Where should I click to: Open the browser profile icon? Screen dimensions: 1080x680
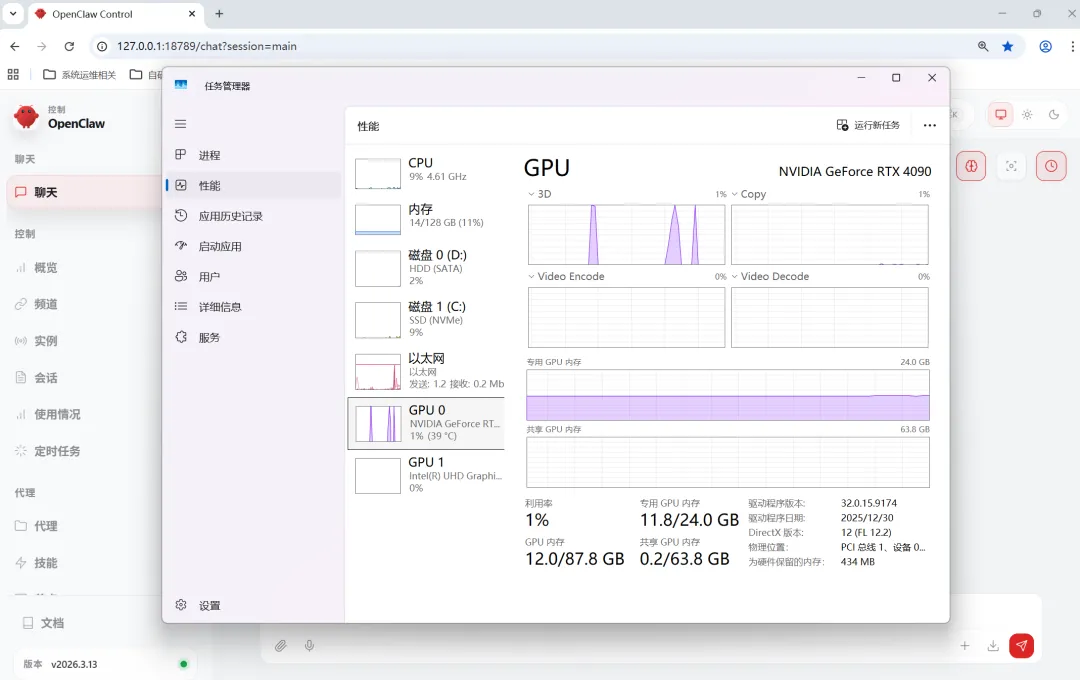tap(1046, 46)
